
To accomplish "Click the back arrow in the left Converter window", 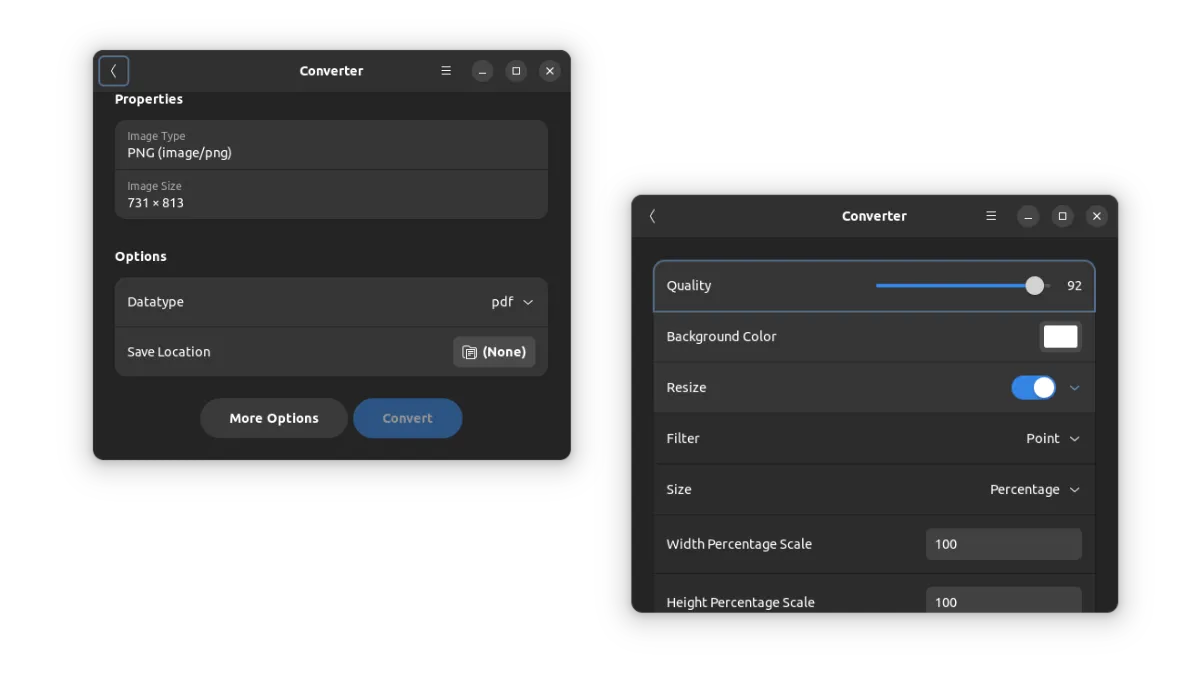I will pos(113,70).
